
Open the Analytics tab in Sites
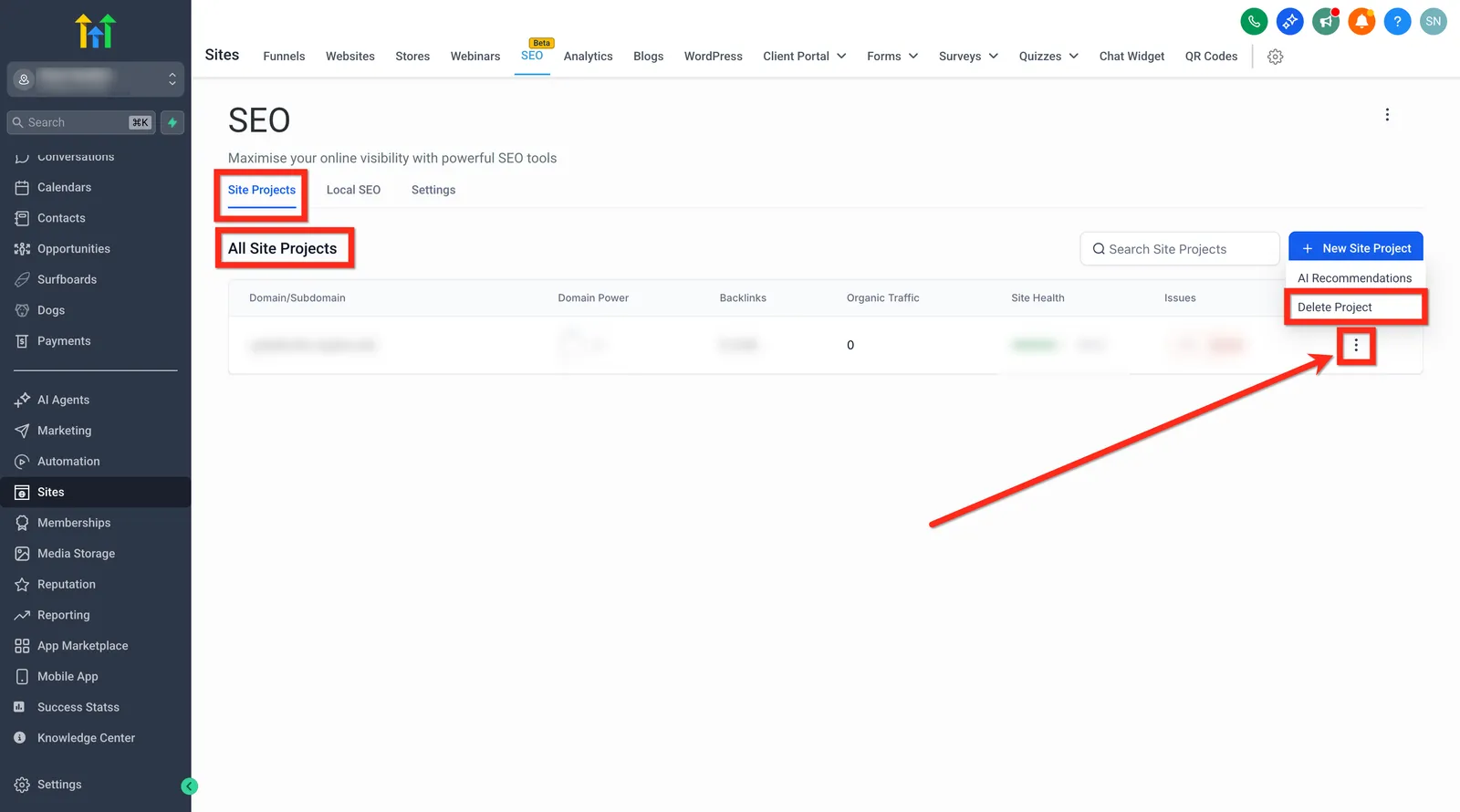click(589, 57)
